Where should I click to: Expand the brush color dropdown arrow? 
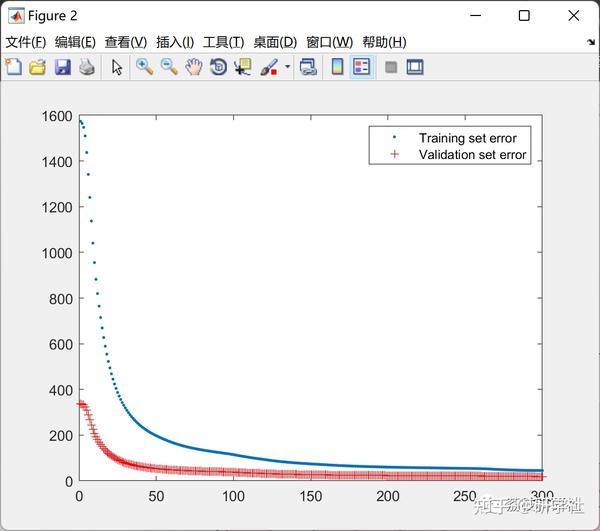click(287, 67)
